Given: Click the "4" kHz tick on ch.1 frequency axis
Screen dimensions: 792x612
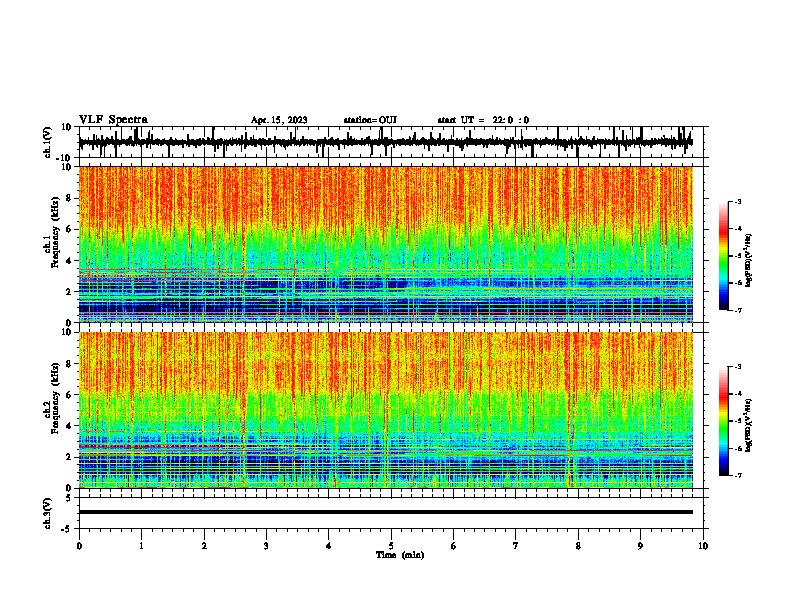Looking at the screenshot, I should coord(69,261).
